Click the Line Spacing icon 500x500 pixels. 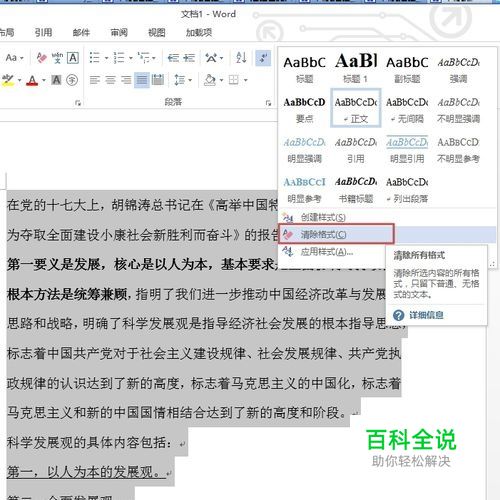pyautogui.click(x=180, y=80)
